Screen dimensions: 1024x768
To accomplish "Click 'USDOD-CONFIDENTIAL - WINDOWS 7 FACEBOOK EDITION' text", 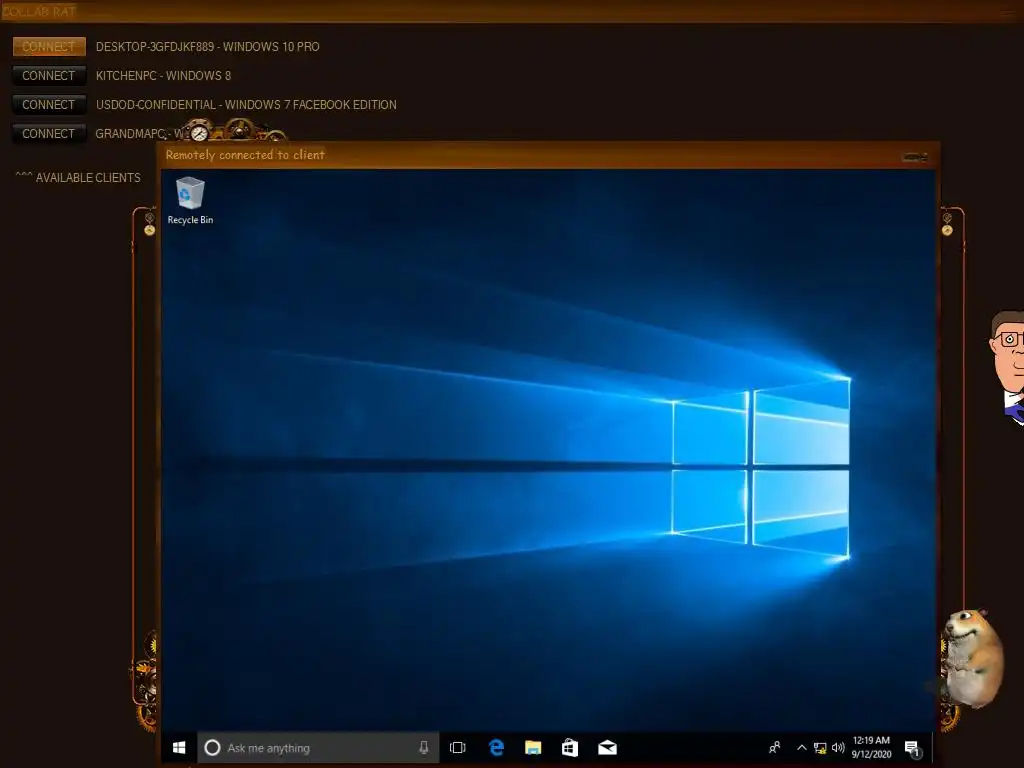I will pos(246,104).
